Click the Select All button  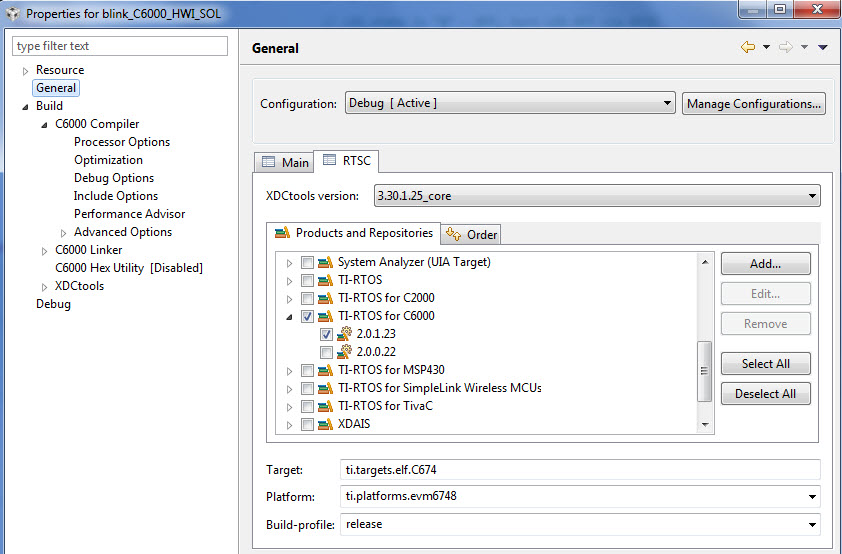tap(765, 363)
